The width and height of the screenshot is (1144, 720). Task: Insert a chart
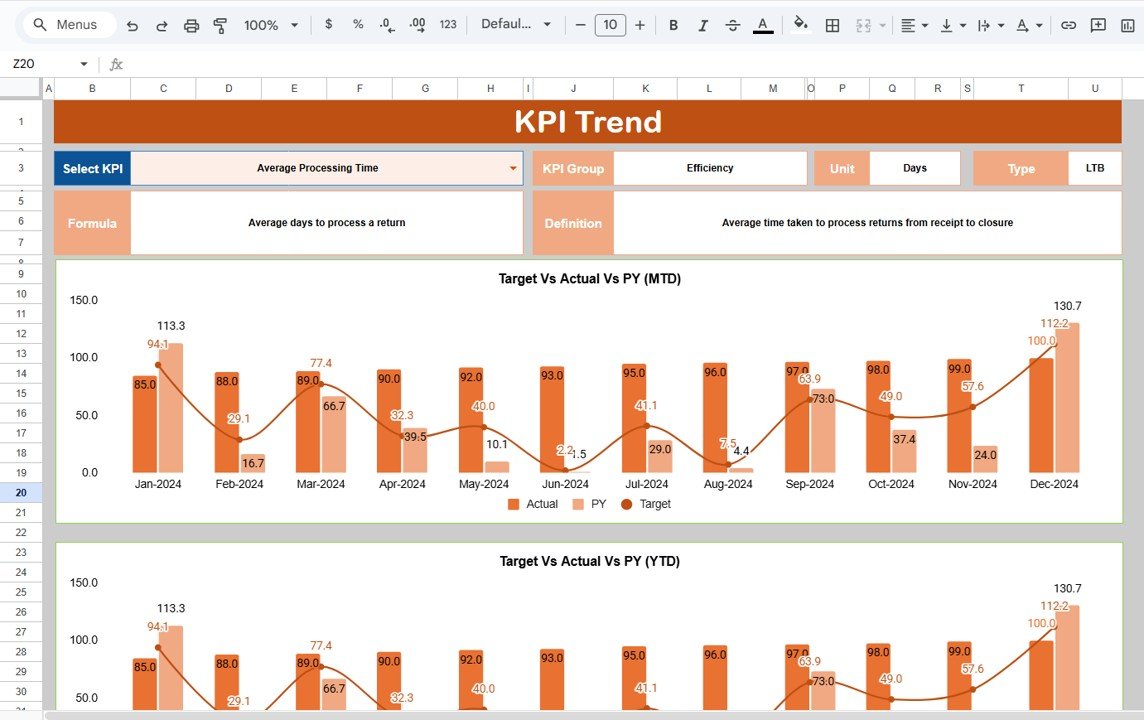[1129, 25]
